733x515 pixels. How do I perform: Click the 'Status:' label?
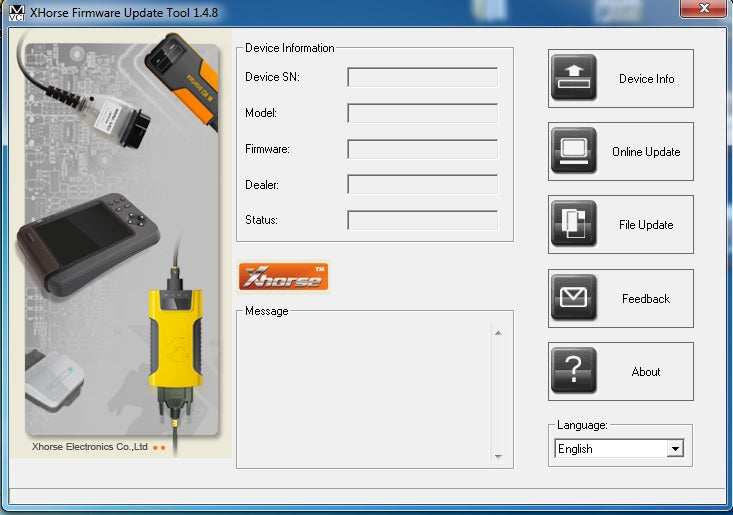pyautogui.click(x=261, y=220)
